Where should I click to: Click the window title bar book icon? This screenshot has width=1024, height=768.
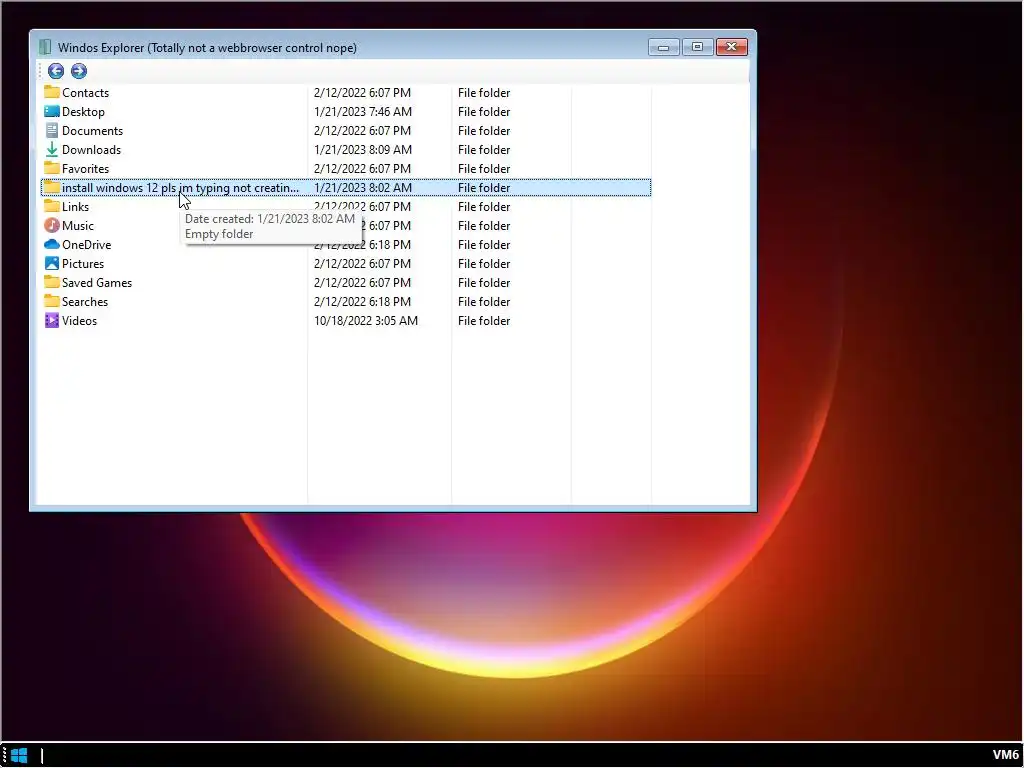44,47
